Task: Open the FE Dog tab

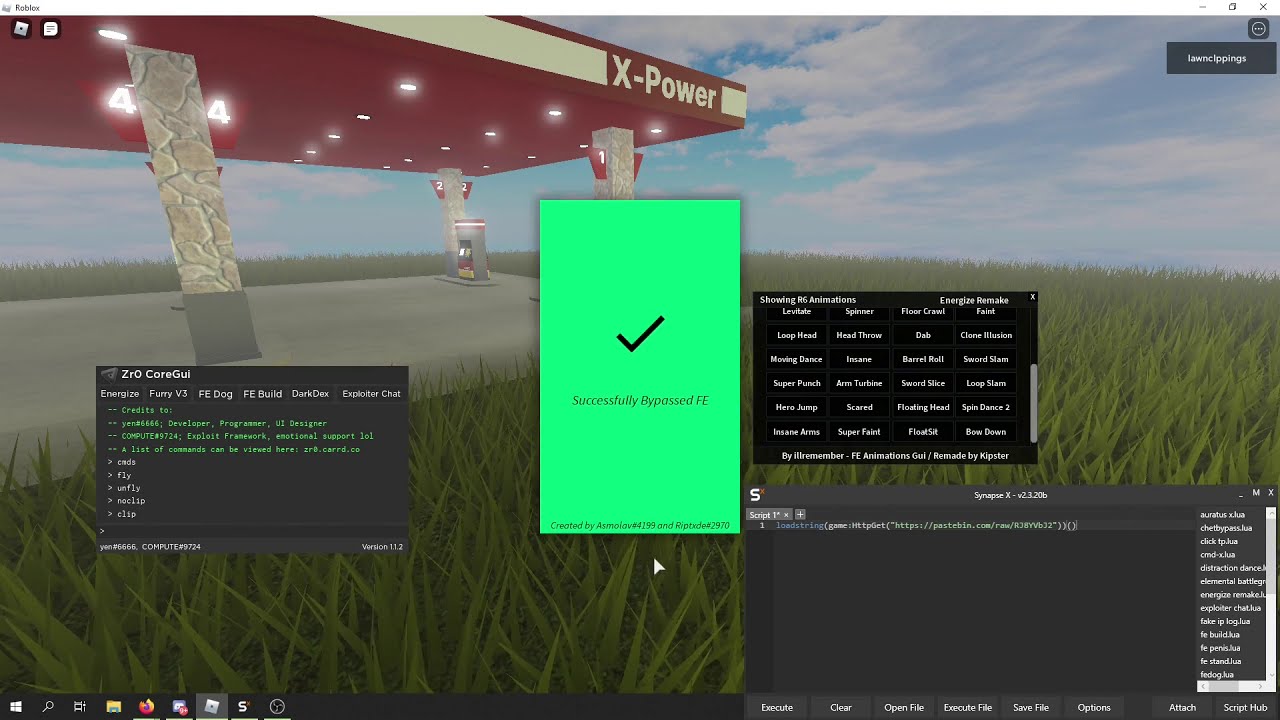Action: click(x=215, y=394)
